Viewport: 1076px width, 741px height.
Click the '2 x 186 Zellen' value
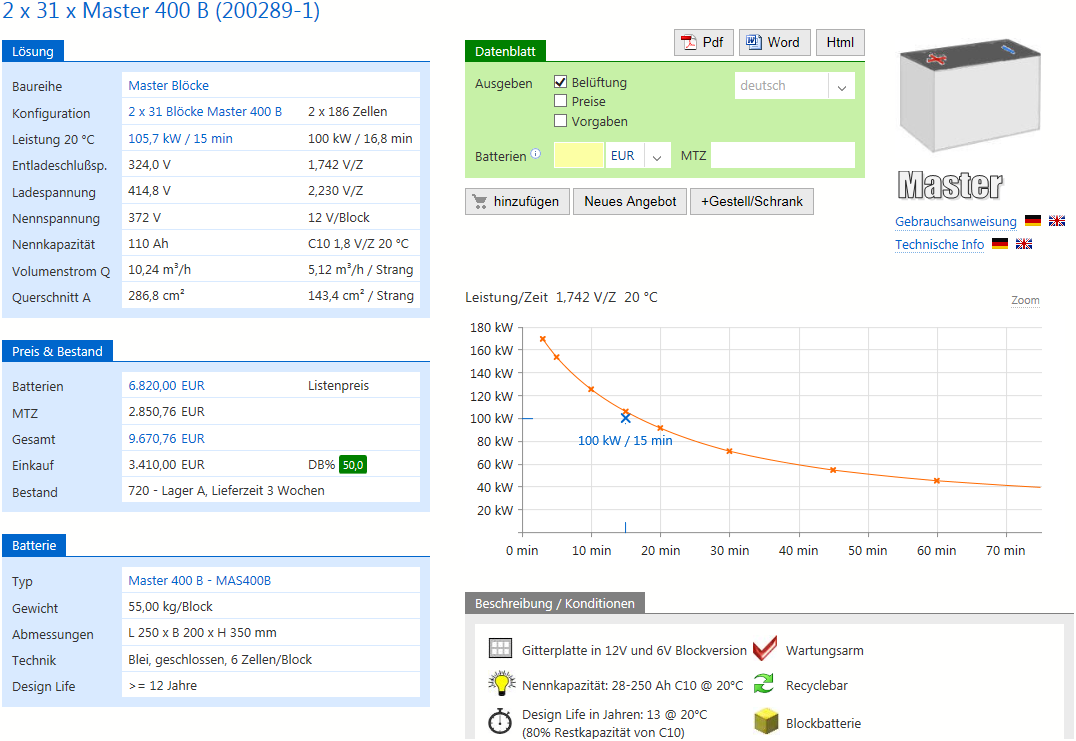(x=348, y=112)
